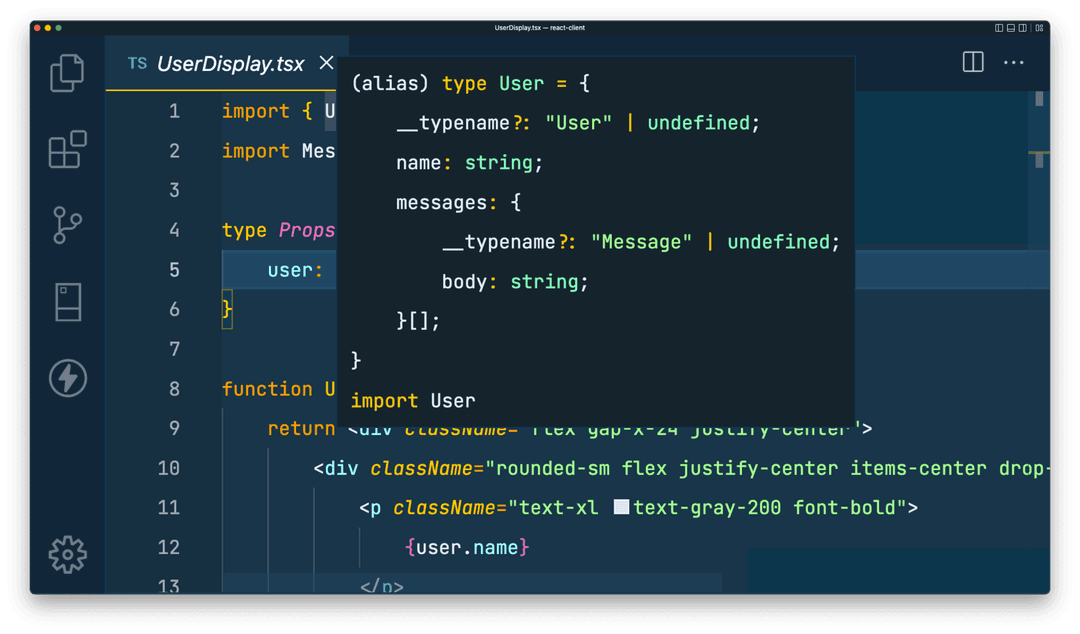Open Settings via the gear icon
The height and width of the screenshot is (634, 1080).
pyautogui.click(x=67, y=555)
